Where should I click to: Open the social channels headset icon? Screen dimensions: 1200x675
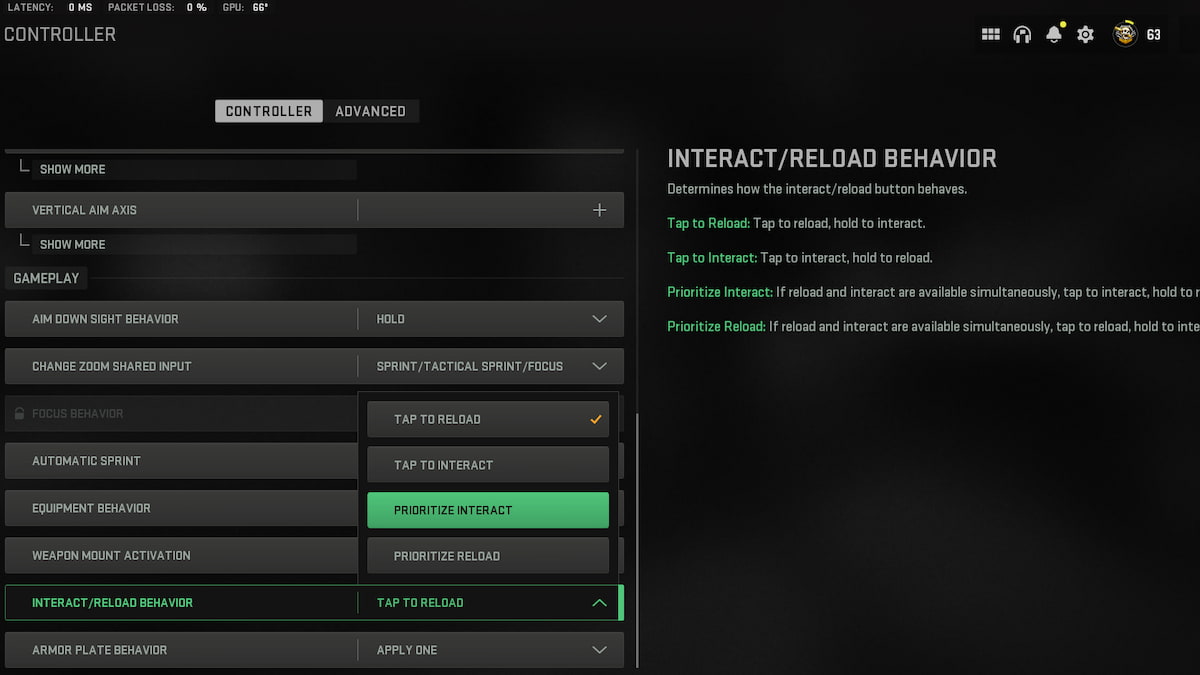[1021, 33]
